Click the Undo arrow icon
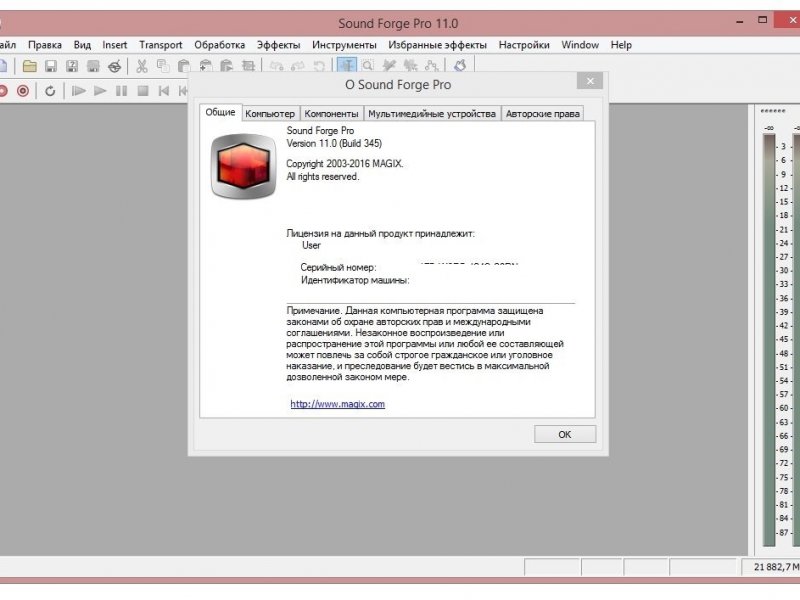The height and width of the screenshot is (600, 800). 277,66
